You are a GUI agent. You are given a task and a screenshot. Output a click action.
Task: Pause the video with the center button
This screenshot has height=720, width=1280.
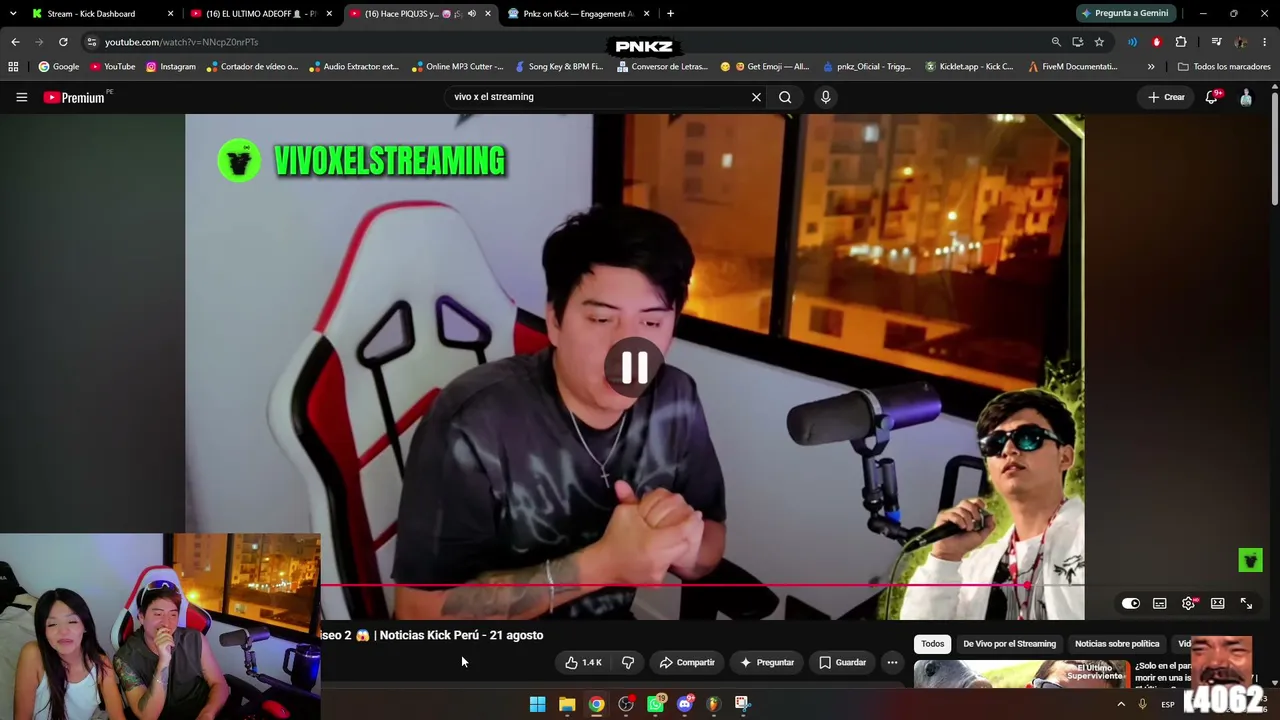634,368
